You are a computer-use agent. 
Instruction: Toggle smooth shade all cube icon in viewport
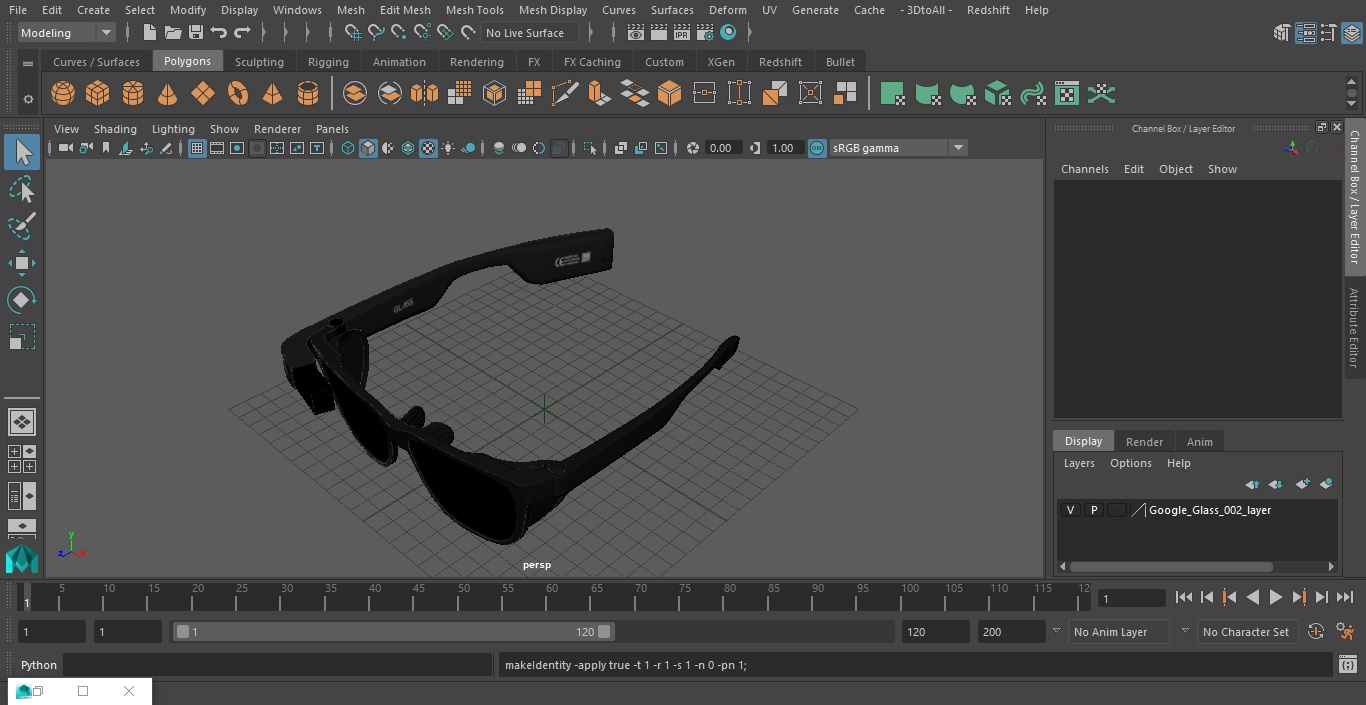click(368, 148)
